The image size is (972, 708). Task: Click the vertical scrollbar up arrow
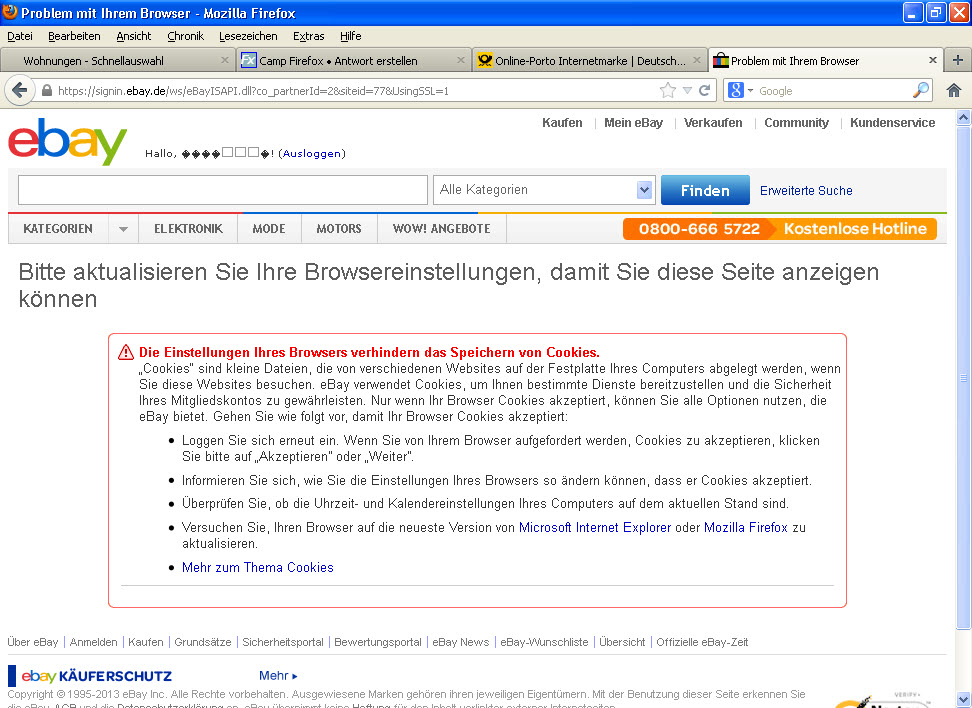(963, 117)
